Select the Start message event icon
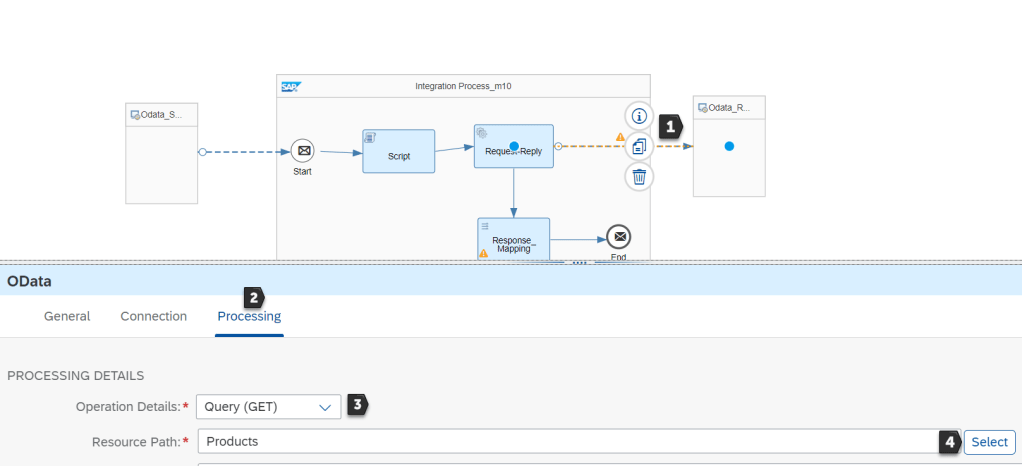This screenshot has width=1022, height=466. click(x=303, y=151)
